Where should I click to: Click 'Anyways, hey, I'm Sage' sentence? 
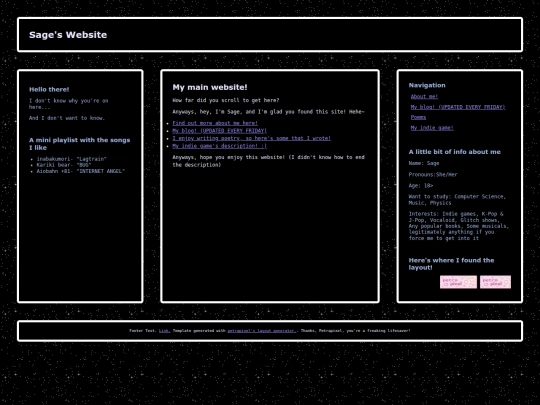pyautogui.click(x=268, y=112)
